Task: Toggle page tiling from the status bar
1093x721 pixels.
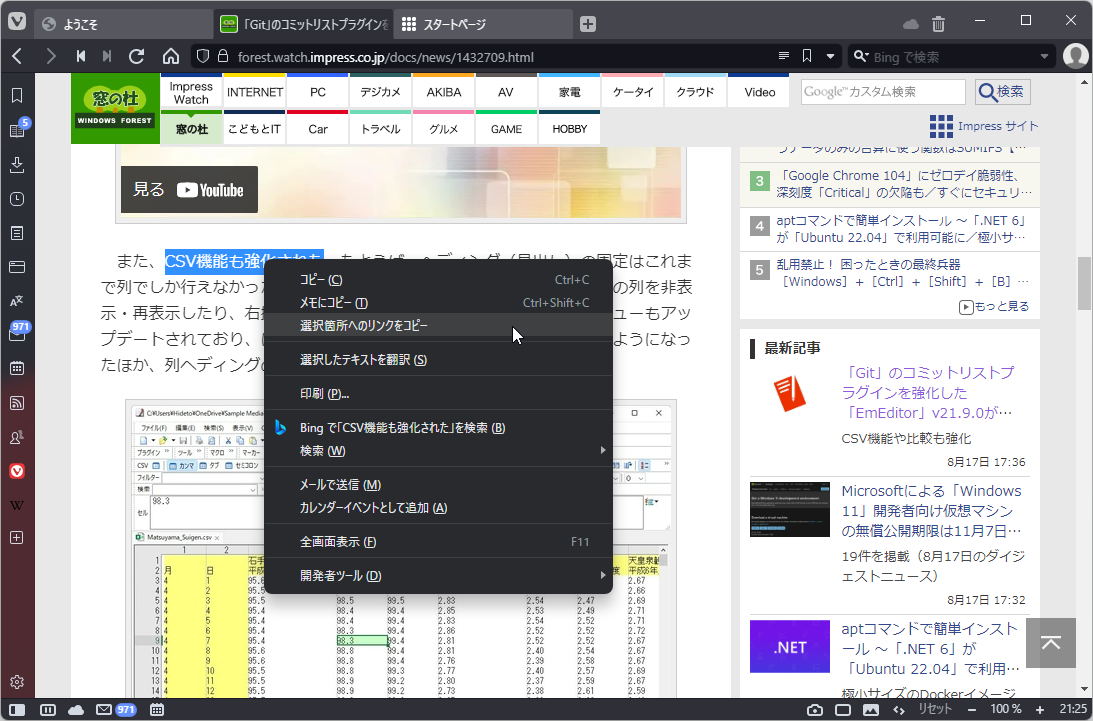Action: (47, 710)
